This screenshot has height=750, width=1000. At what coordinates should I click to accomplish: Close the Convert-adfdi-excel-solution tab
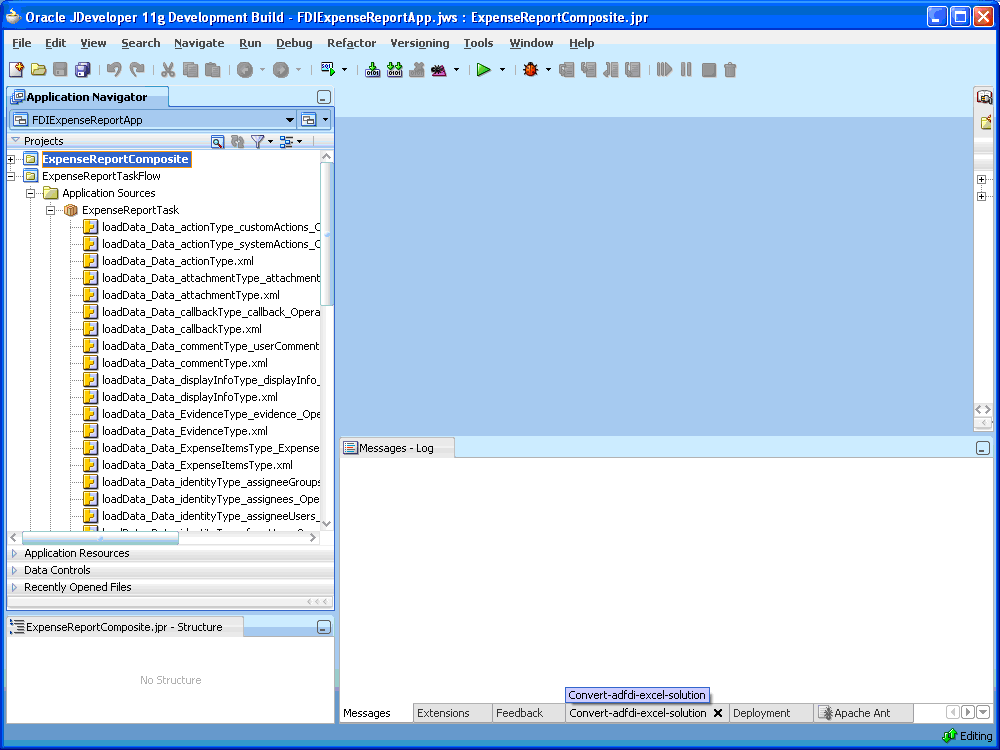(x=718, y=713)
